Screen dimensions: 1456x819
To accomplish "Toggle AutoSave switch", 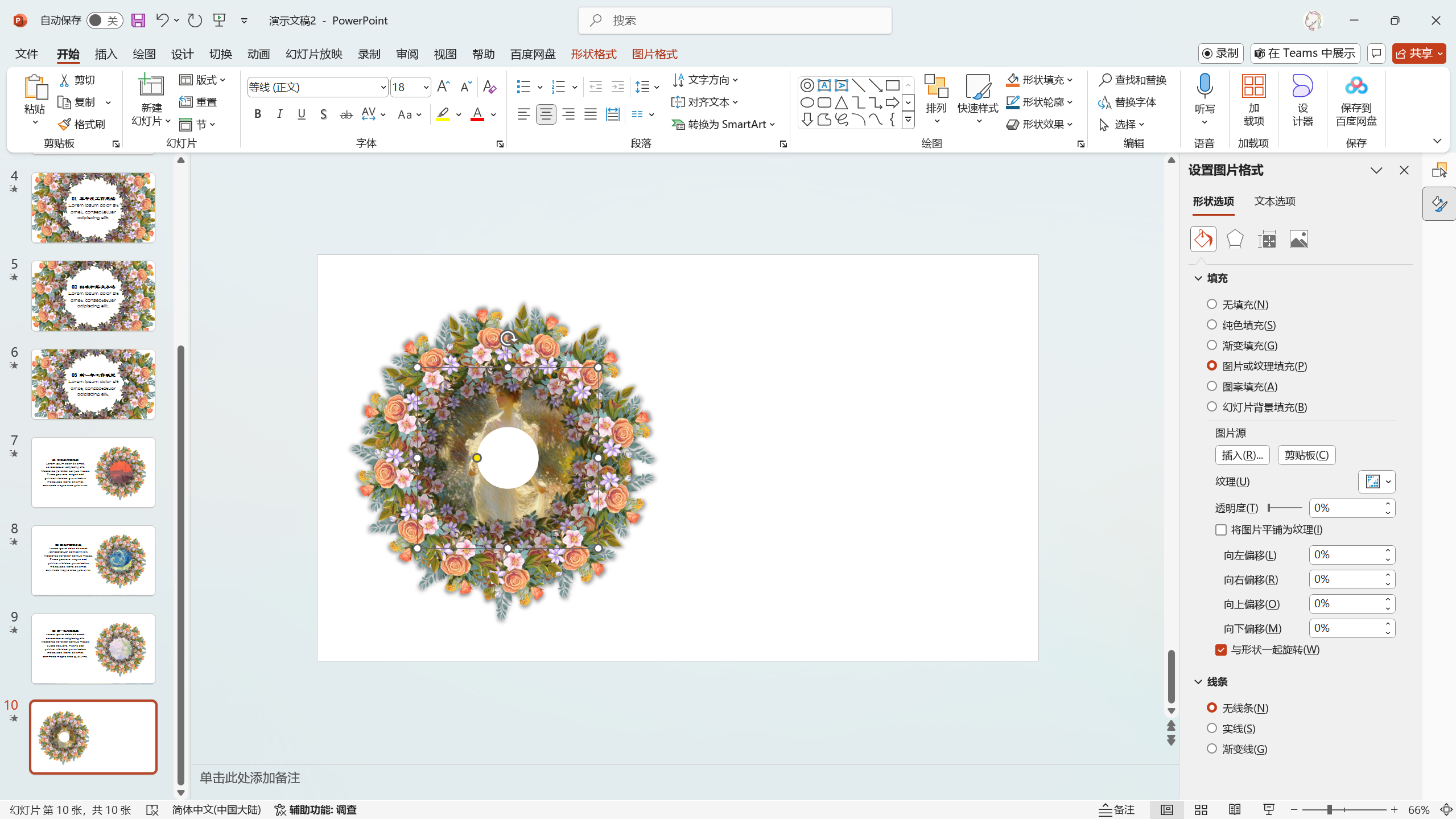I will [x=105, y=20].
